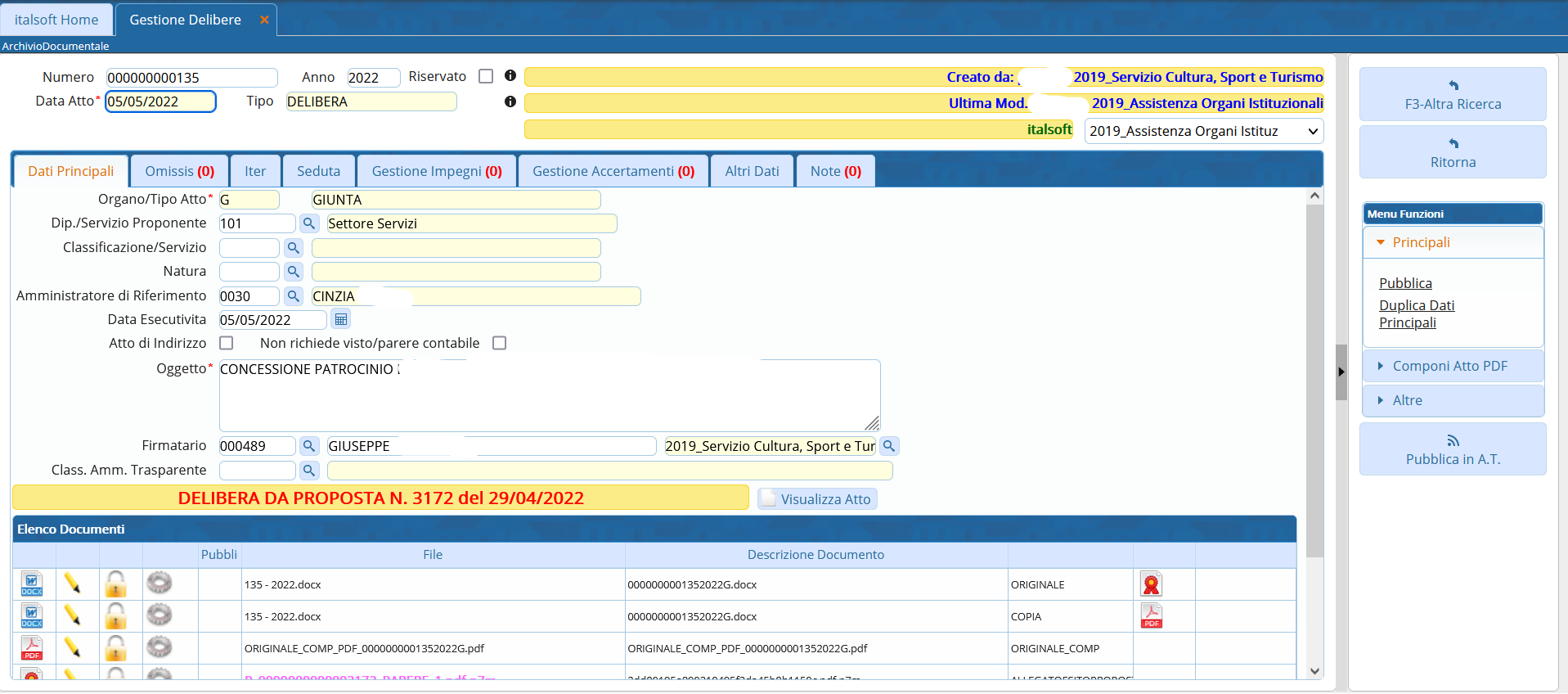
Task: Click the Pubblica link in Menu Funzioni
Action: (x=1405, y=283)
